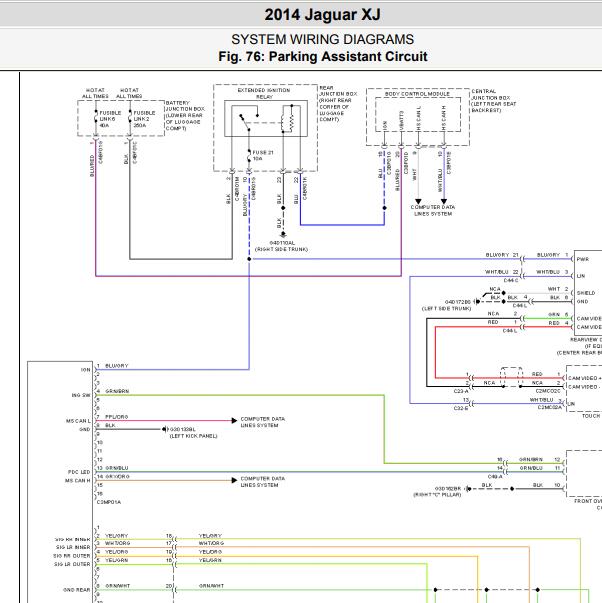Click "Fig. 76: Parking Assistant Circuit" caption
Viewport: 602px width, 603px height.
pos(323,57)
